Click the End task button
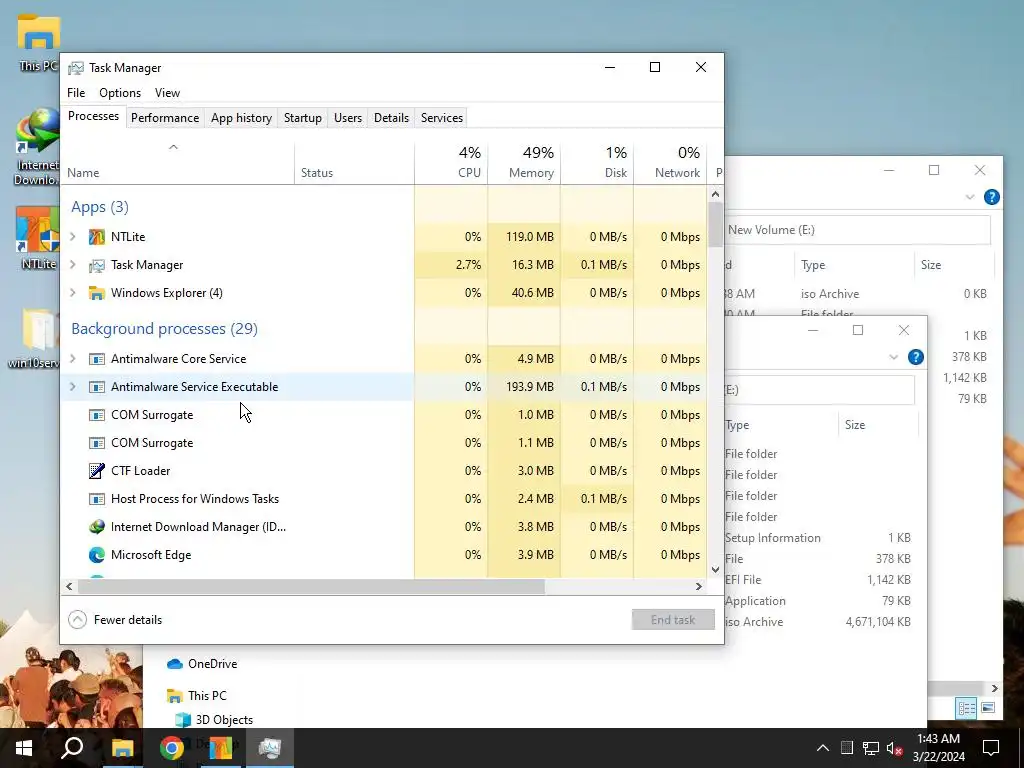1024x768 pixels. click(673, 620)
